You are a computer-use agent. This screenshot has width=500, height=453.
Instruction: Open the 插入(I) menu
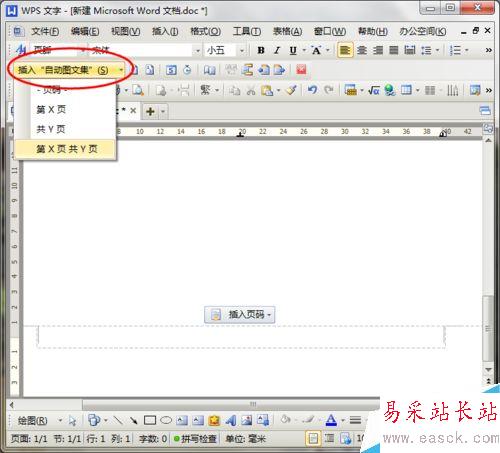coord(165,32)
